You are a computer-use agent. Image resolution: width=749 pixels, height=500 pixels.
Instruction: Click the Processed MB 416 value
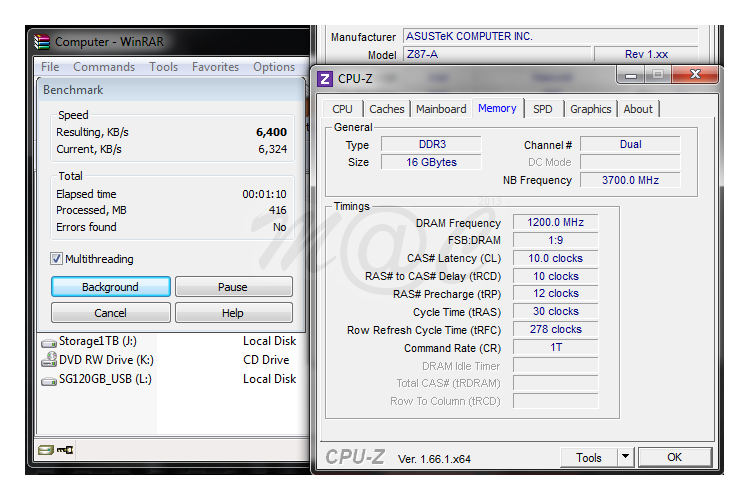(278, 210)
